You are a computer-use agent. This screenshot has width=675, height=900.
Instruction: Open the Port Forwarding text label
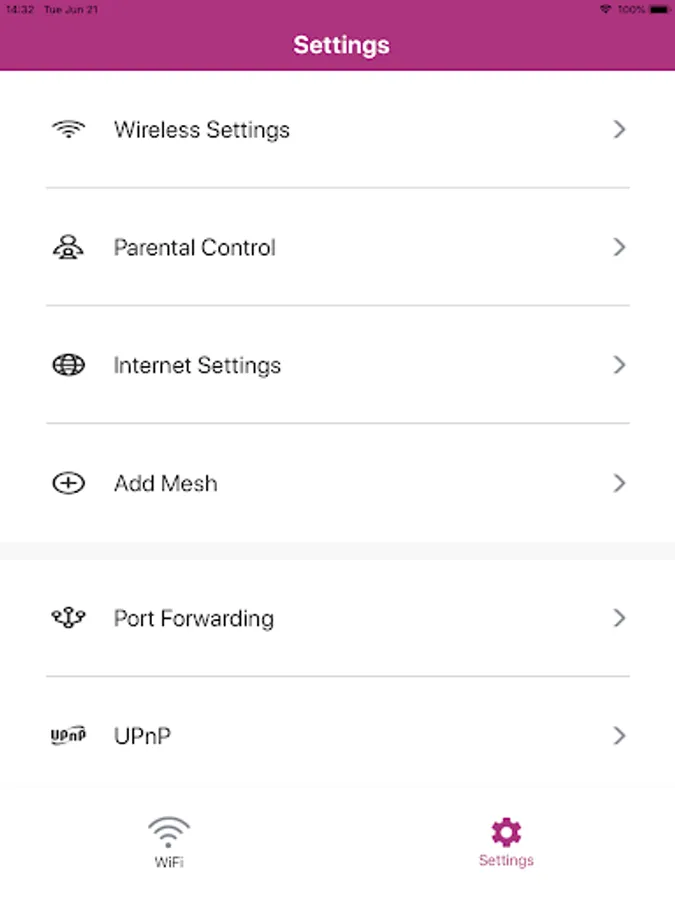(194, 619)
